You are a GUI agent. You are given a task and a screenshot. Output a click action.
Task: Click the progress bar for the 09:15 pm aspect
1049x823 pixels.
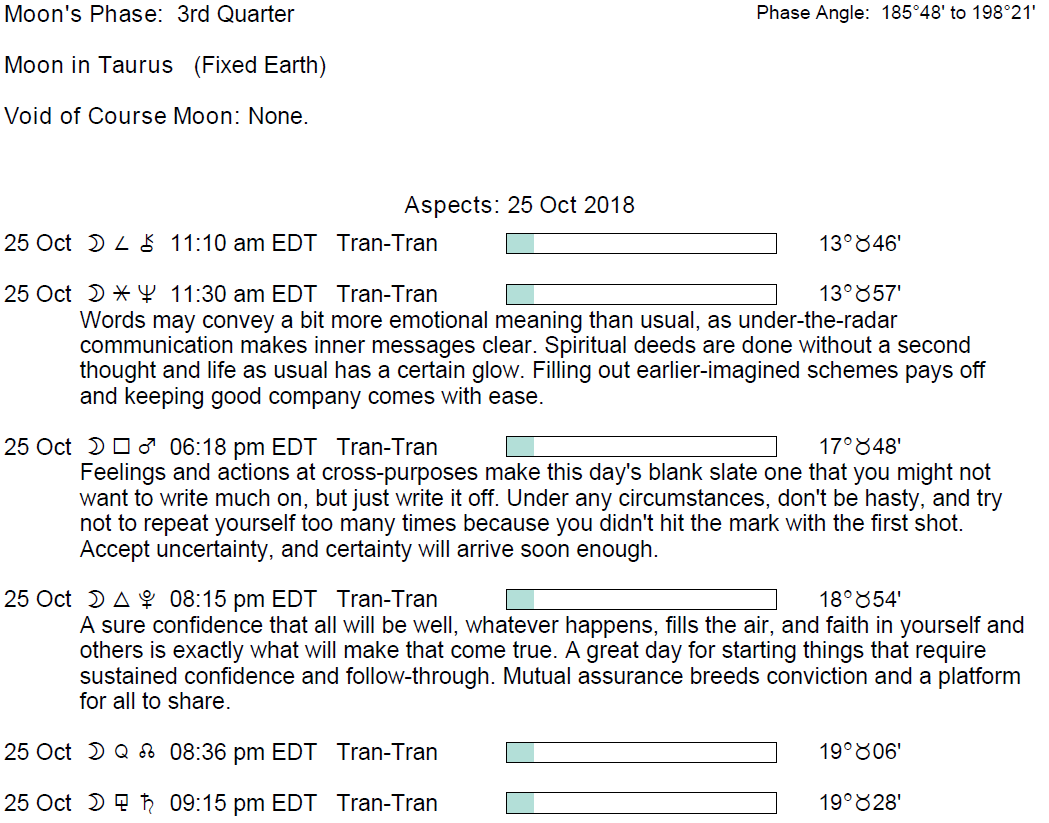point(641,804)
